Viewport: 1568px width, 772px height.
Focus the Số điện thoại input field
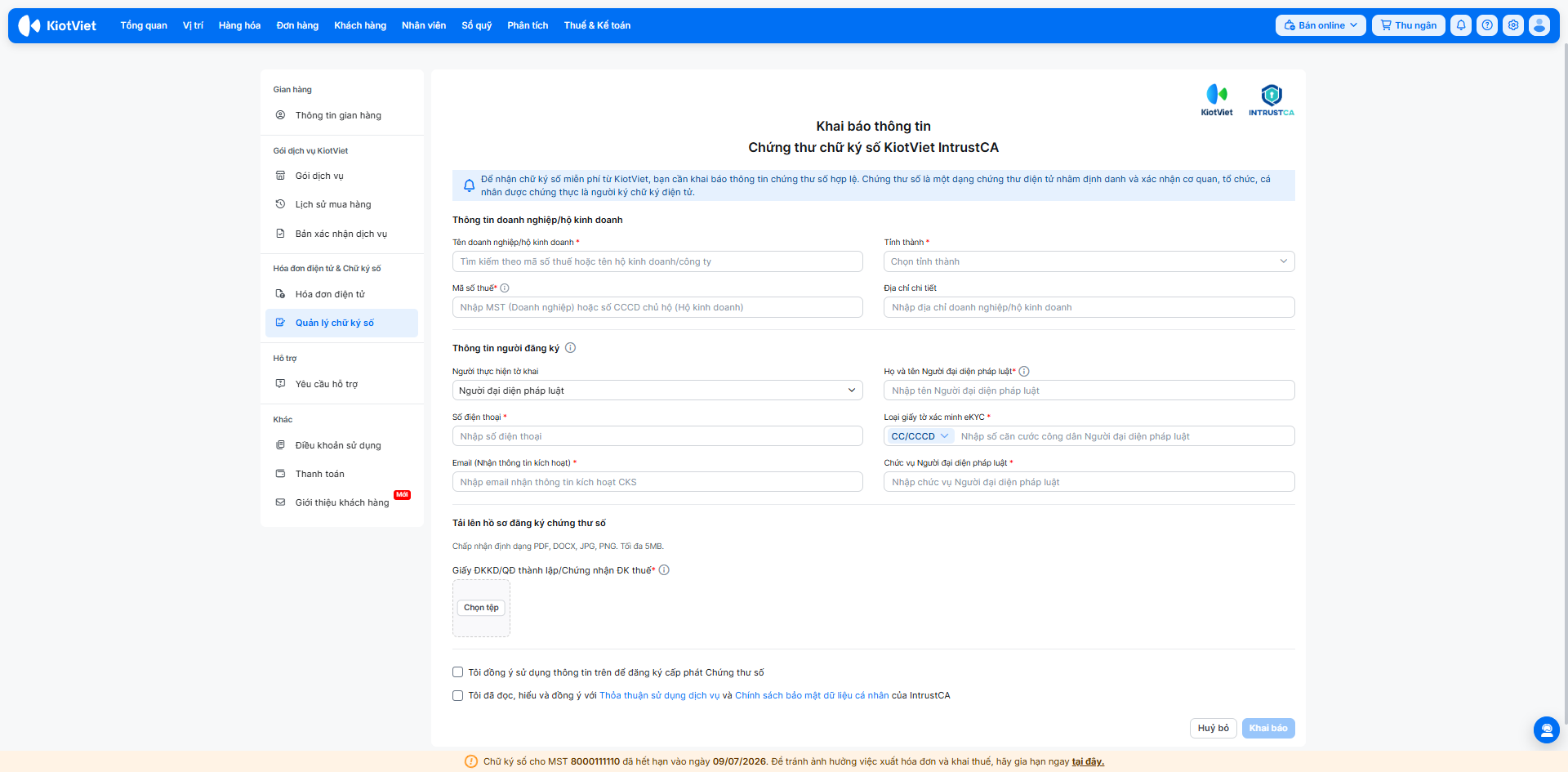657,436
